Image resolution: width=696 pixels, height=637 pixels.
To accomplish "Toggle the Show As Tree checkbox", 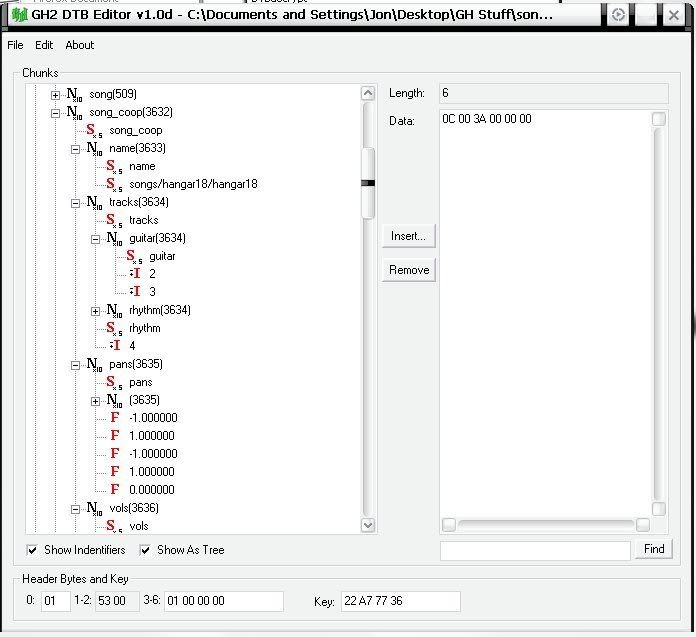I will 145,550.
